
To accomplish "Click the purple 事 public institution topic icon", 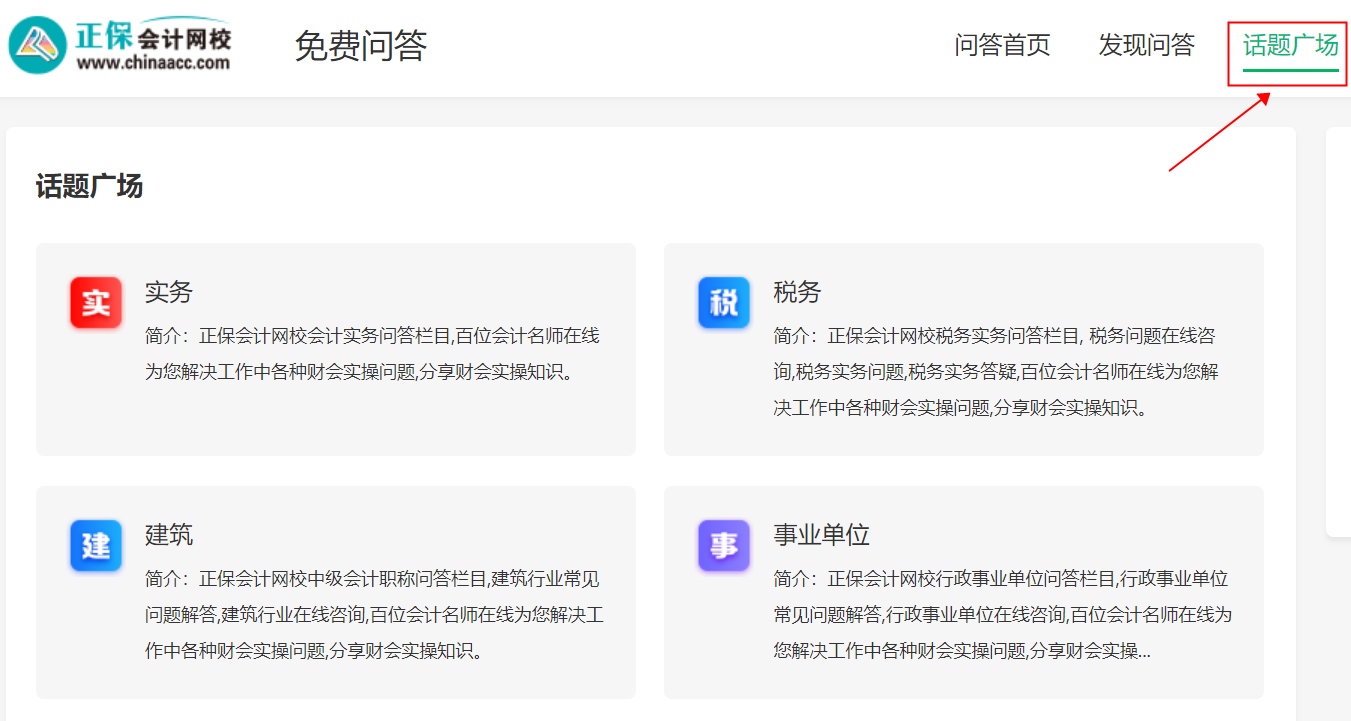I will click(x=723, y=546).
